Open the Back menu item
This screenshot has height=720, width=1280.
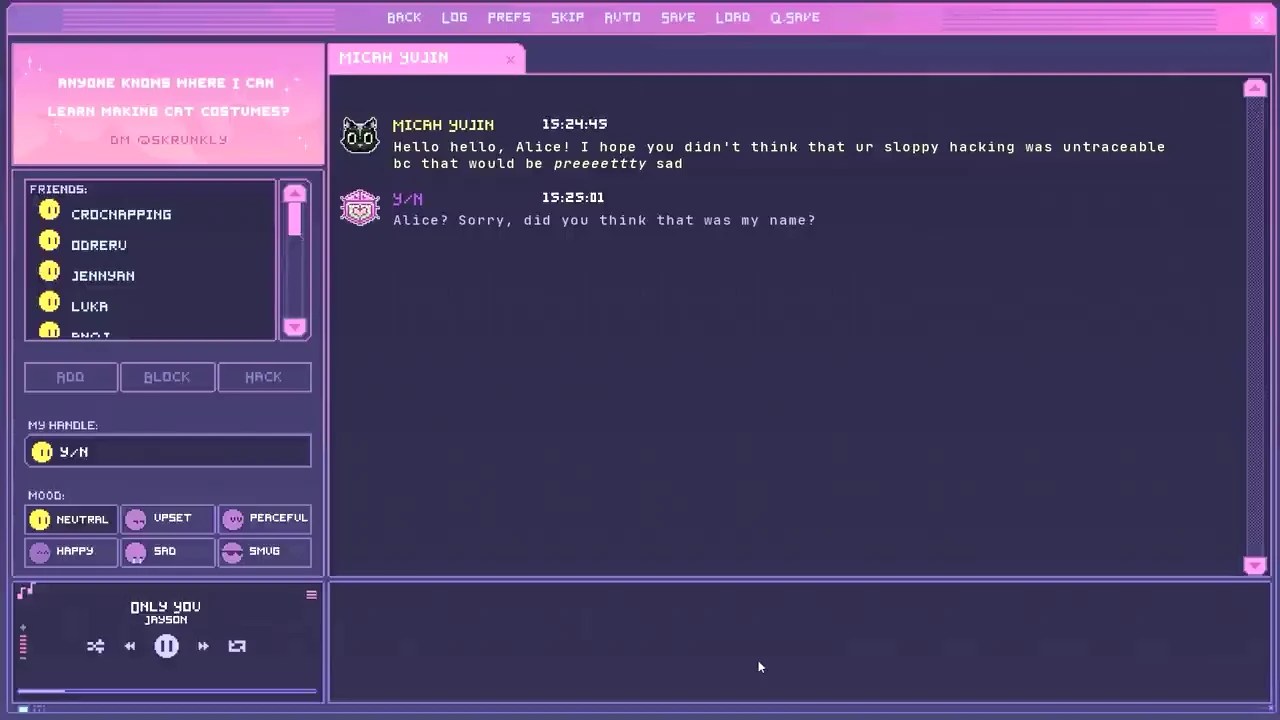[404, 17]
